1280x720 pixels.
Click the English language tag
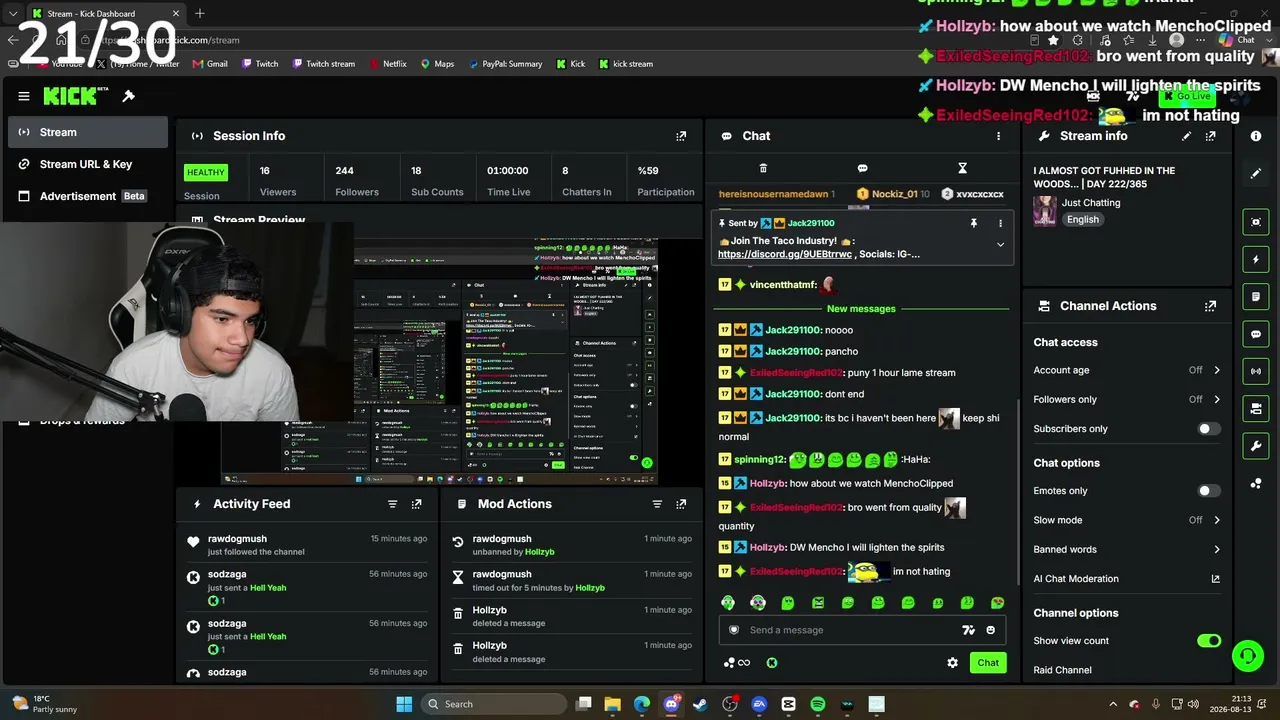click(1083, 219)
